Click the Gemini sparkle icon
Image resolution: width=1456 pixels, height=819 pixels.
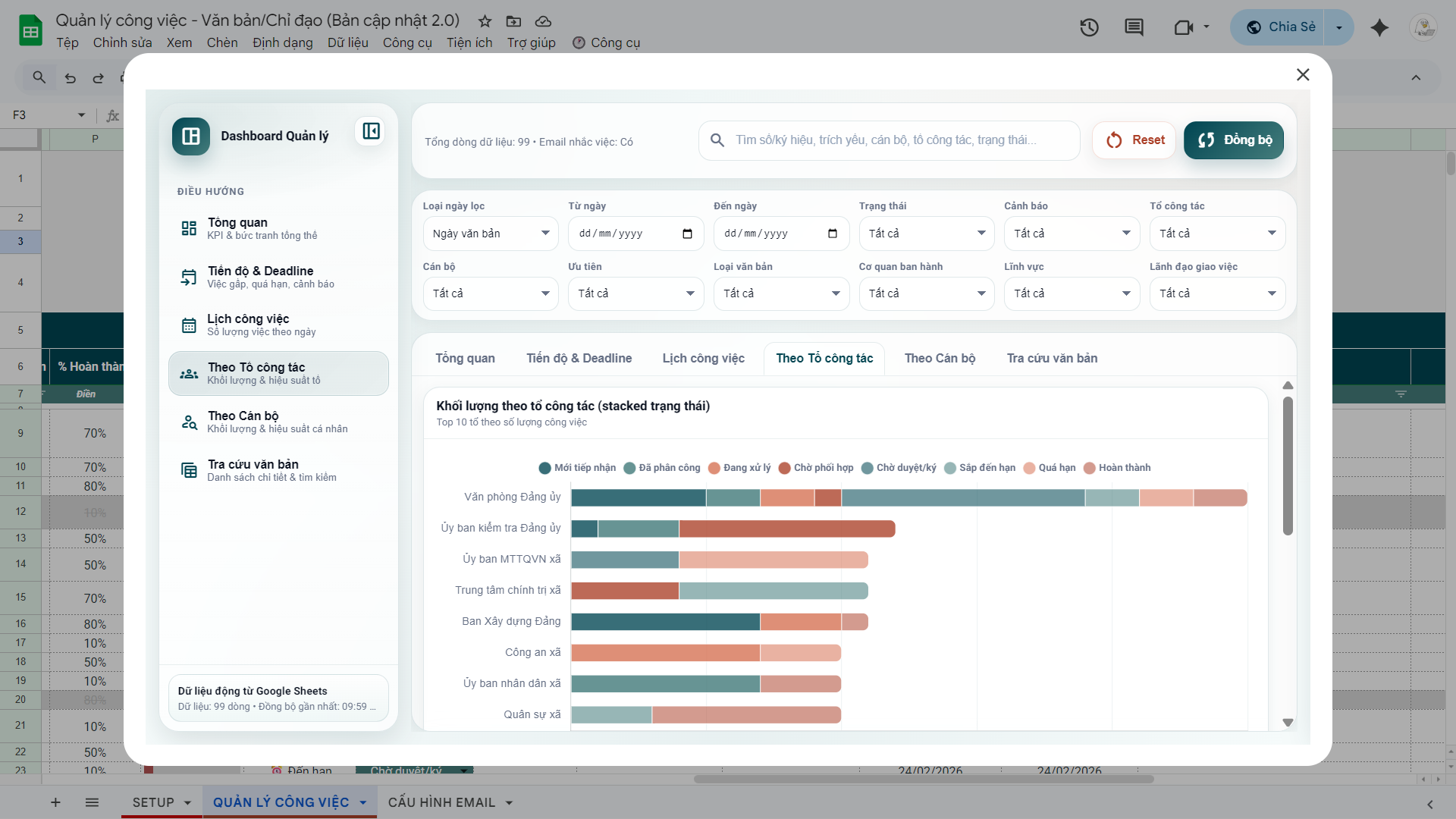pos(1379,28)
